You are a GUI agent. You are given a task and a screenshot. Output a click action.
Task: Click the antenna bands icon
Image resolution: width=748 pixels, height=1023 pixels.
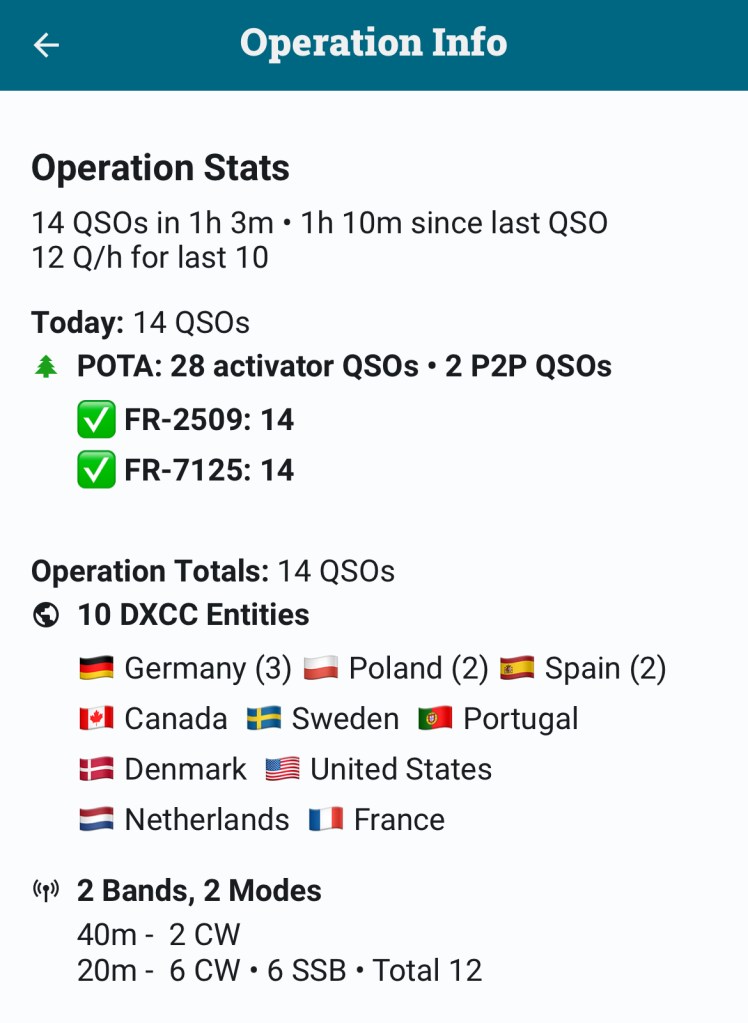pyautogui.click(x=46, y=890)
